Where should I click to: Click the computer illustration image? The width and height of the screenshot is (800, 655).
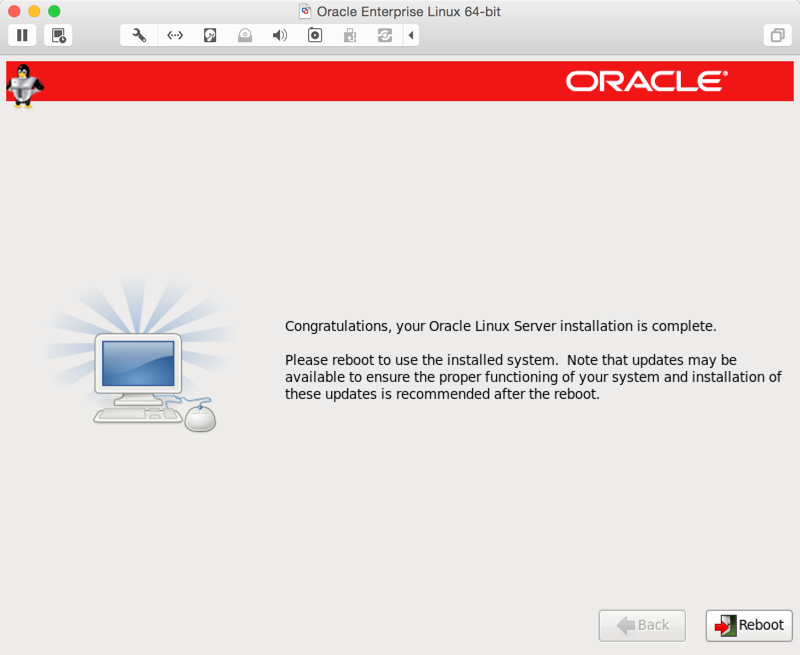[x=140, y=355]
